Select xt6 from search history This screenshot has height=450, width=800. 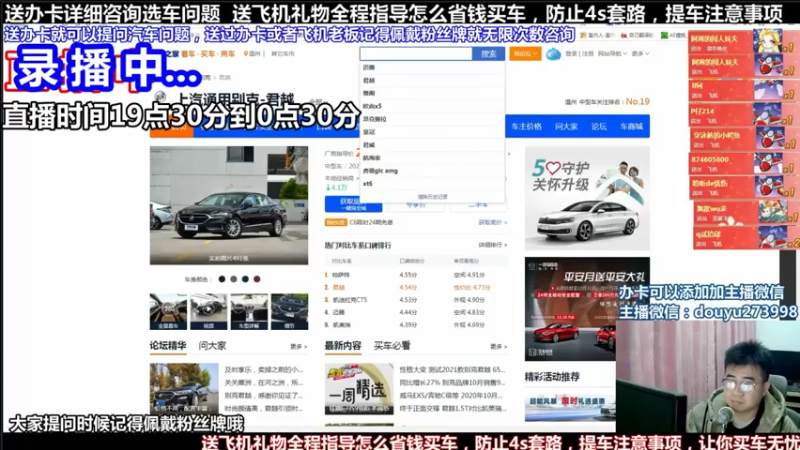click(367, 184)
